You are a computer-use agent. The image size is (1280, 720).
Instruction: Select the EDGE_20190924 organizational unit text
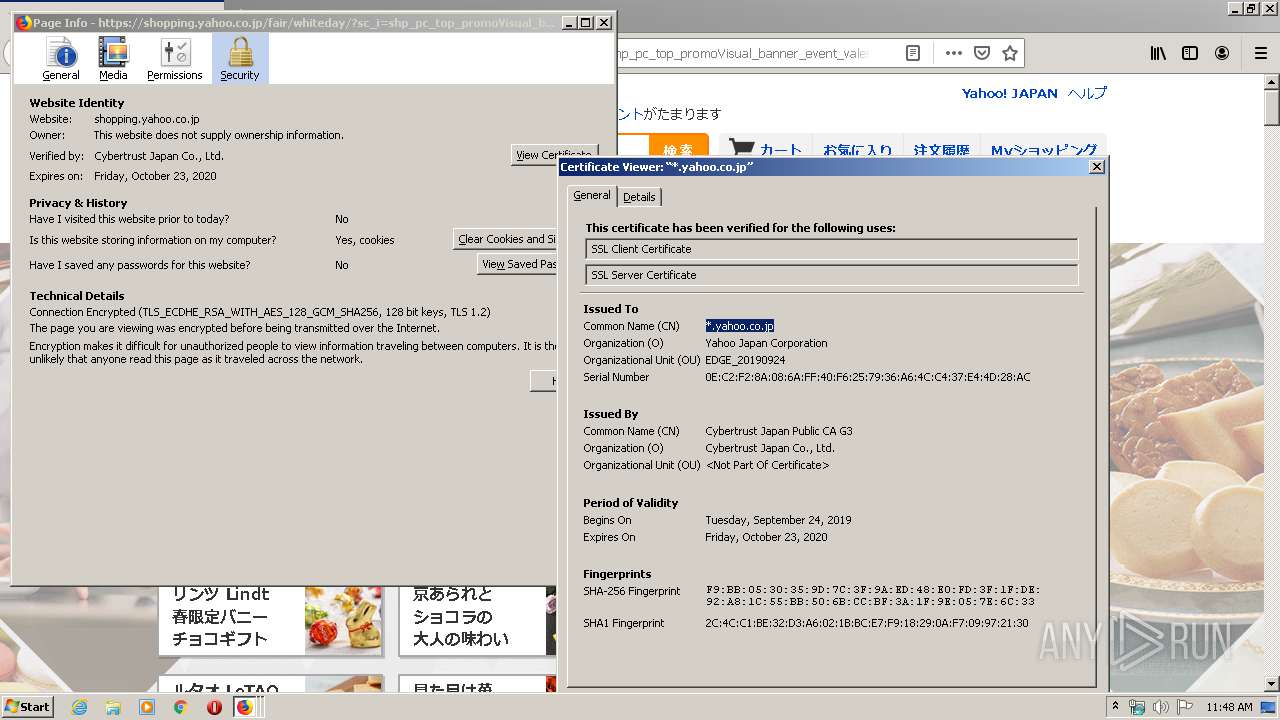pos(745,360)
